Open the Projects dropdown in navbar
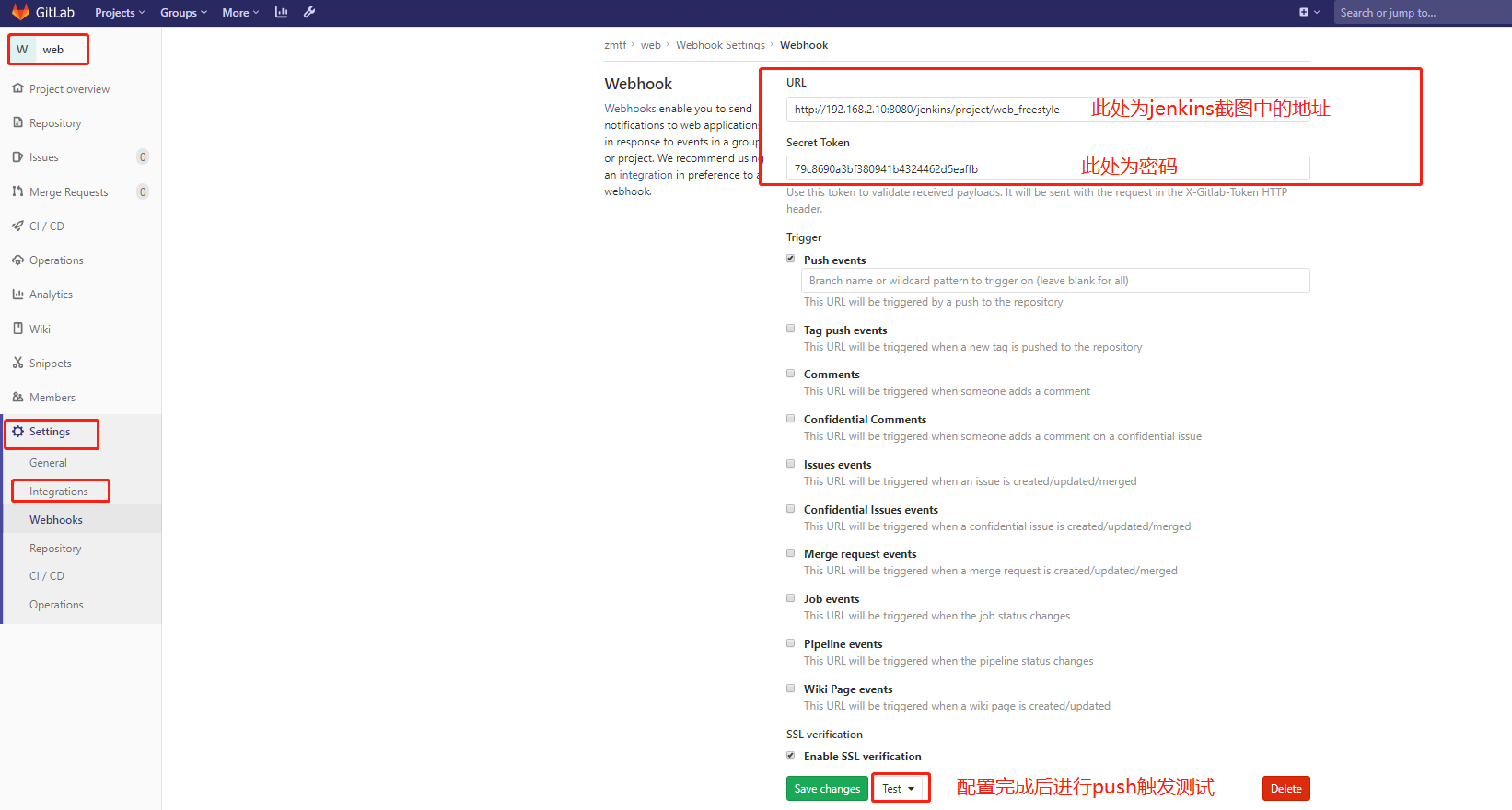Screen dimensions: 1512x810 click(120, 13)
